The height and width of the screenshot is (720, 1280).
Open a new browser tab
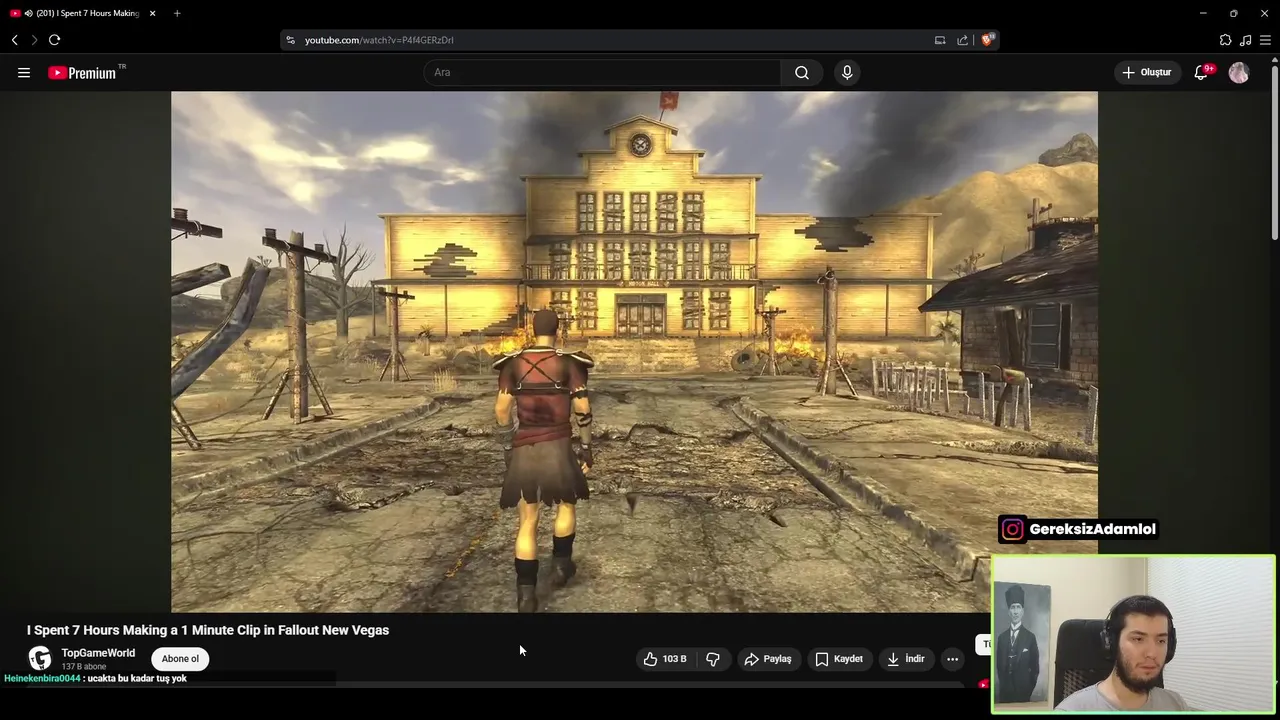click(177, 13)
